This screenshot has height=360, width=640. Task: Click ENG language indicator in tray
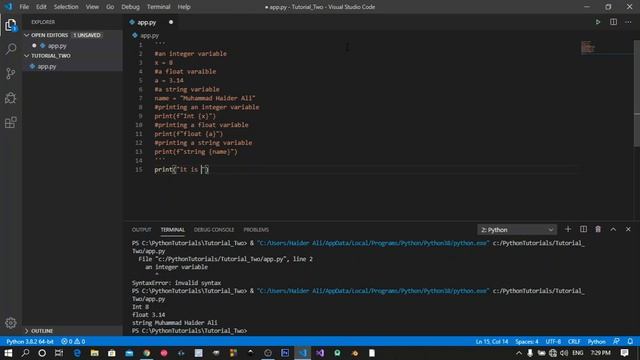578,353
